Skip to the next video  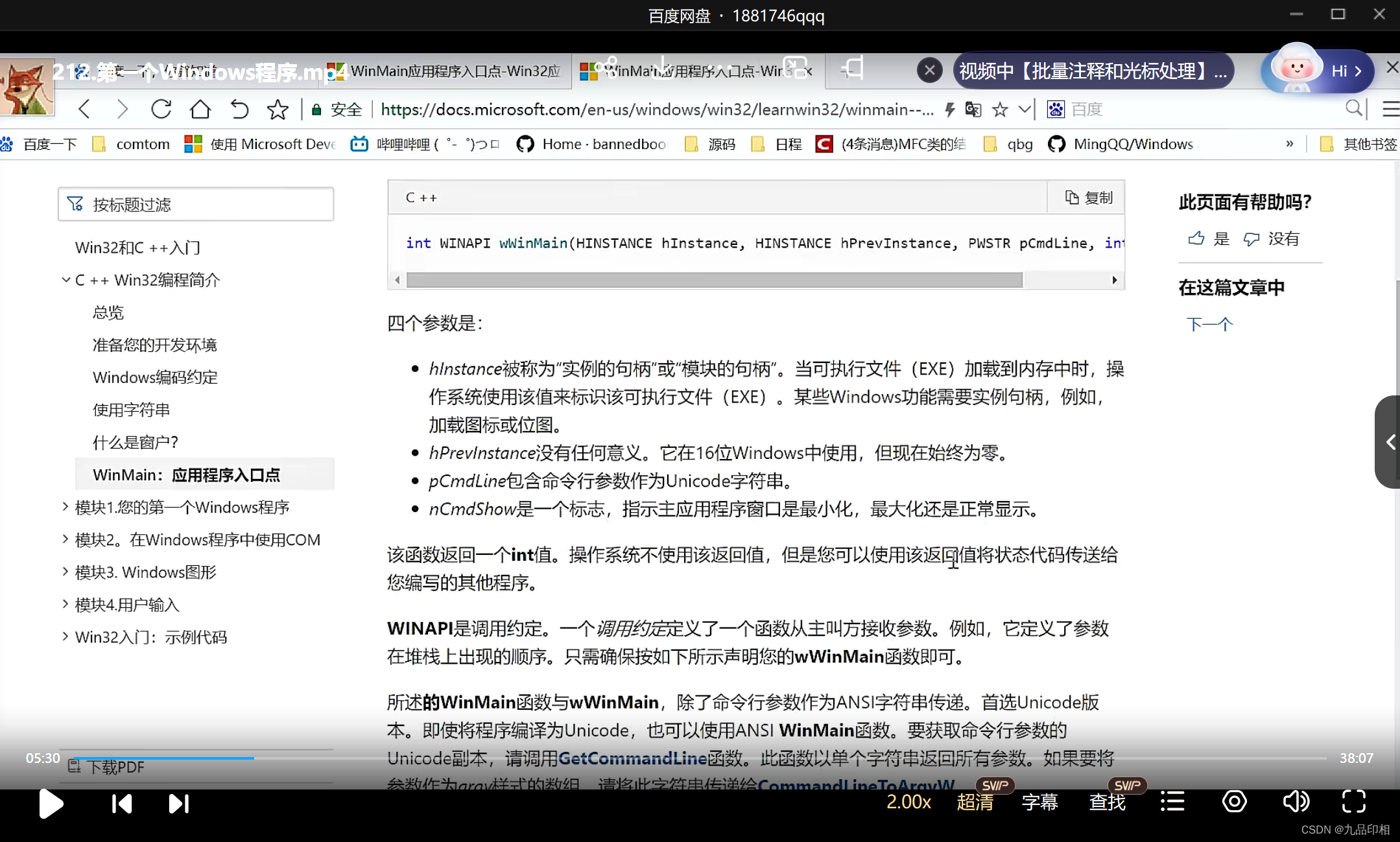[178, 804]
